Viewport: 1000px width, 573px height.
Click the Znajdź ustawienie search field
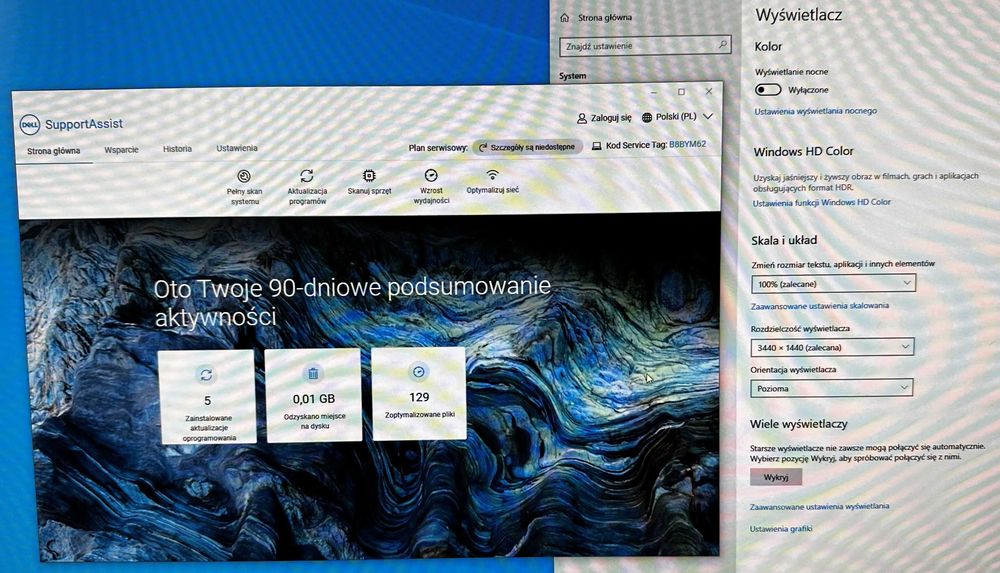point(645,46)
